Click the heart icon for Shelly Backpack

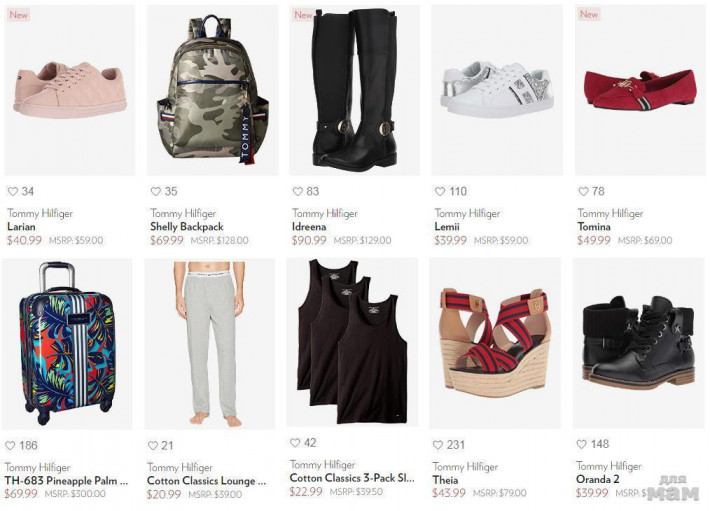pos(156,191)
